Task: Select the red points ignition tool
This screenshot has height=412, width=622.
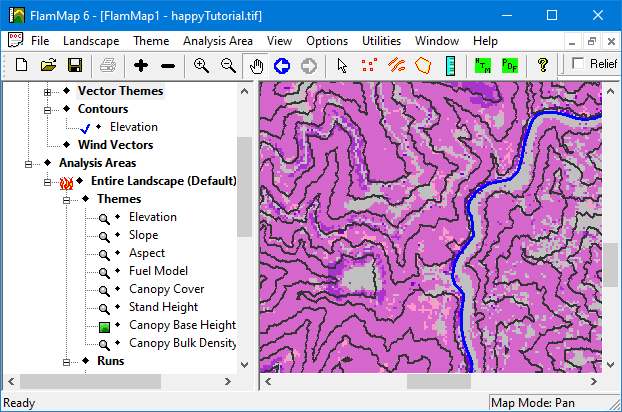Action: 369,65
